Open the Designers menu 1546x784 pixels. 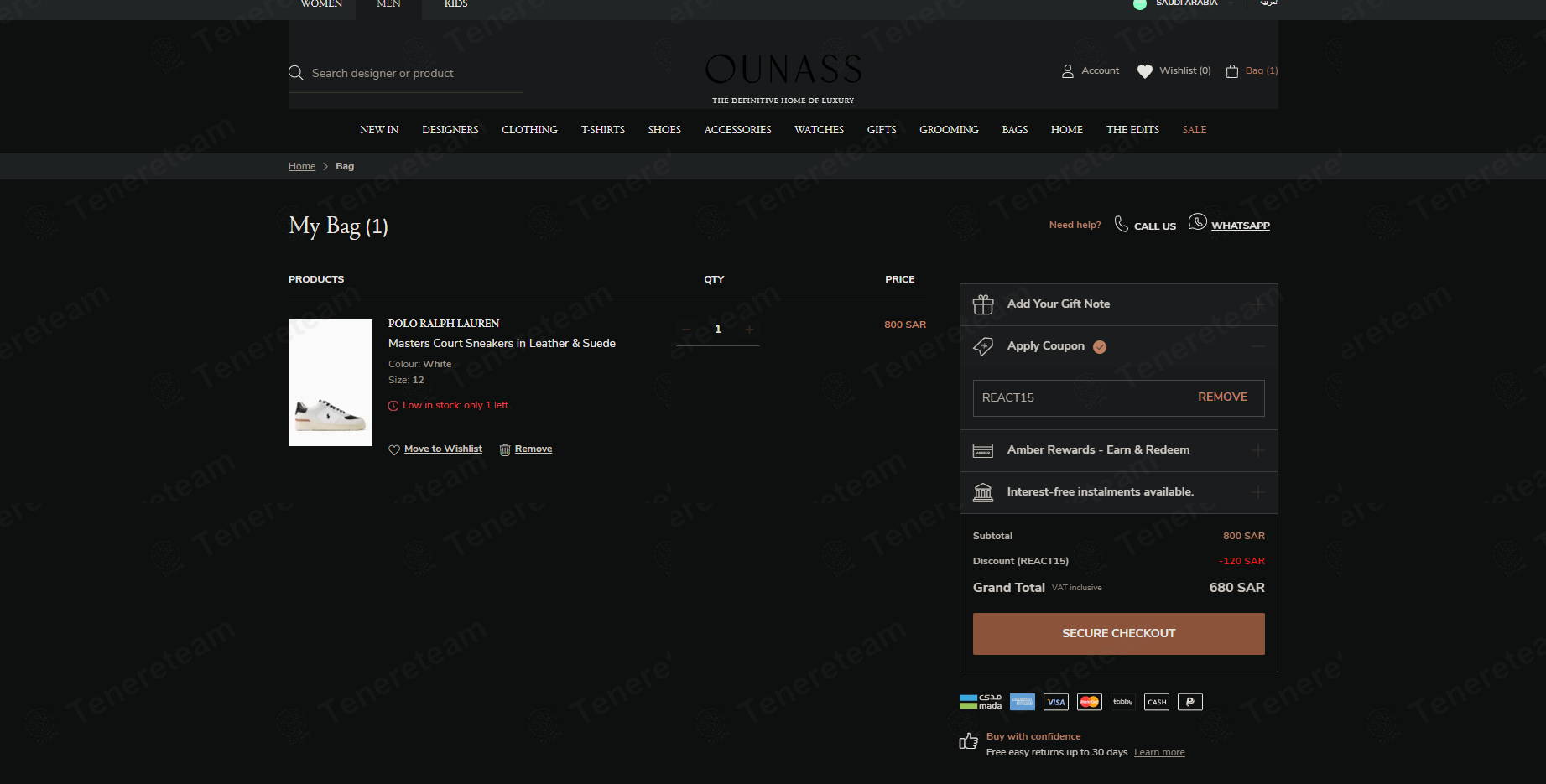point(450,130)
